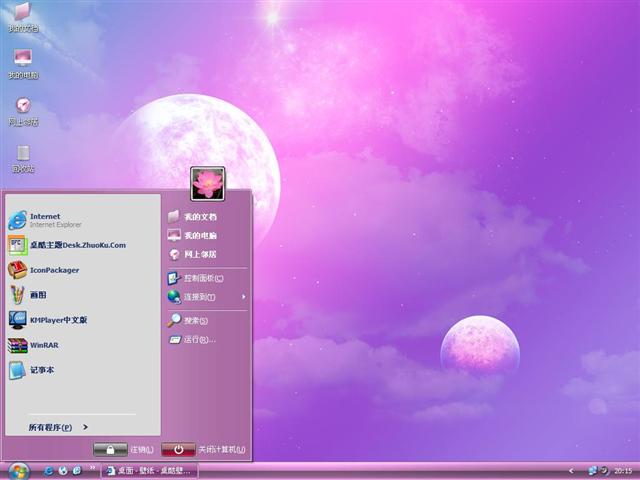Open 控制面板(C) from the Start menu
This screenshot has width=640, height=480.
click(202, 278)
